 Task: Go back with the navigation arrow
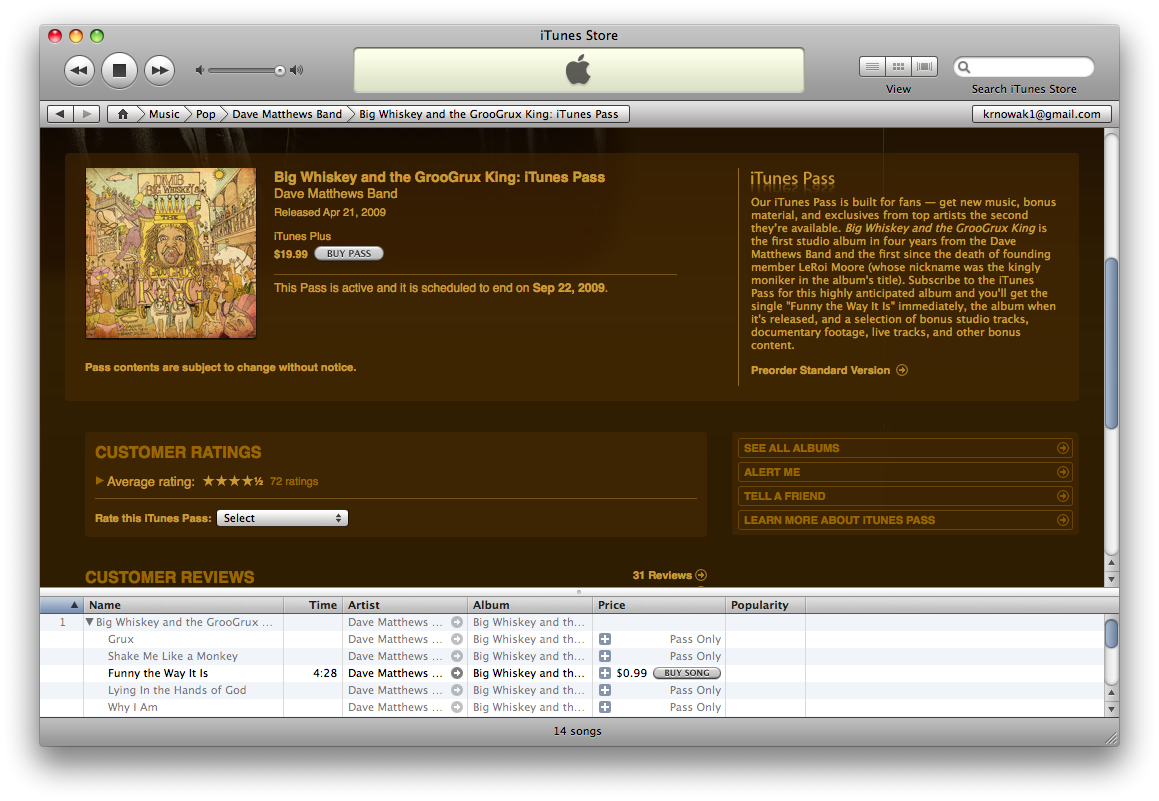(x=61, y=114)
